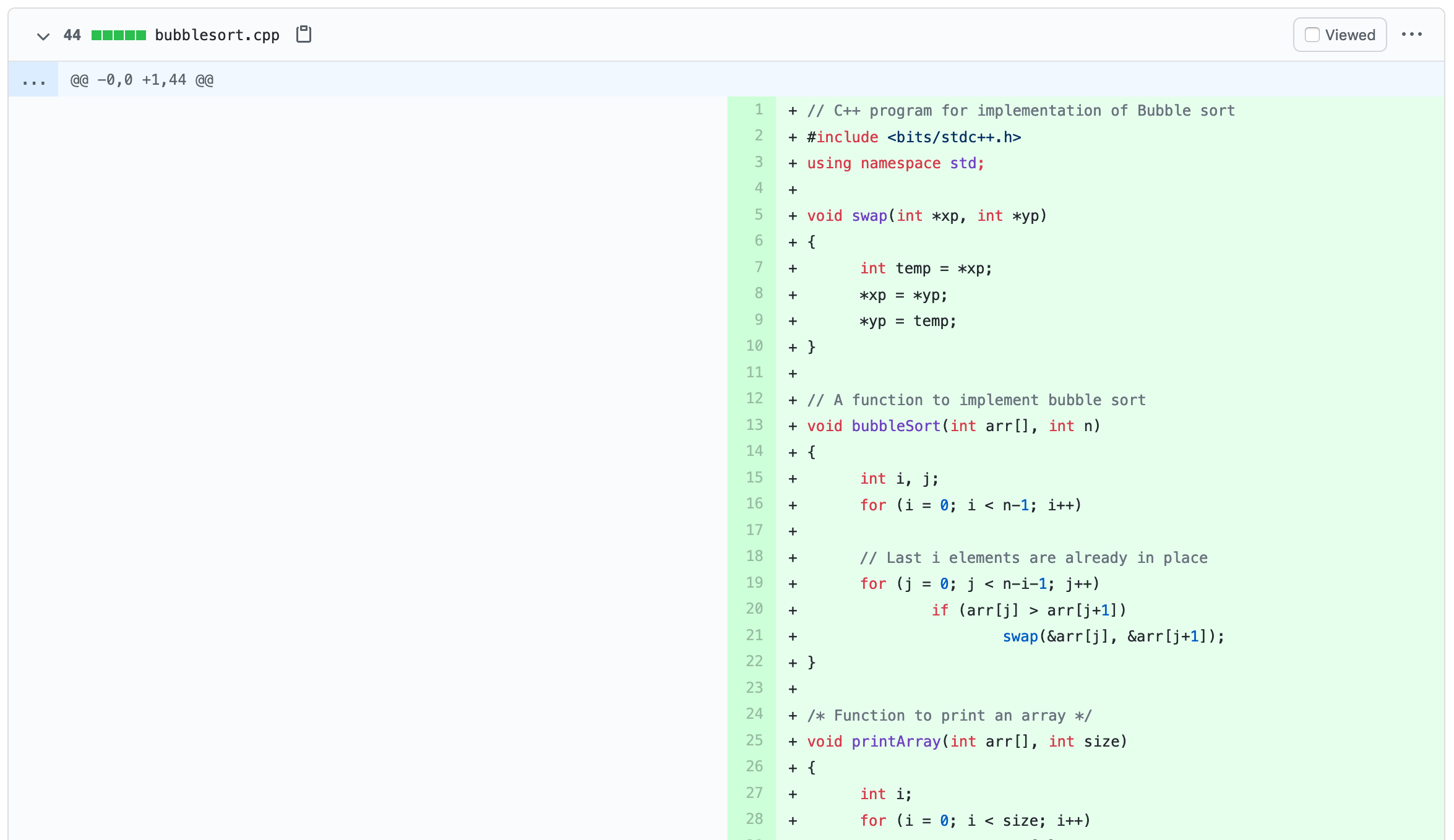Click line number 21 with swap call
This screenshot has height=840, width=1454.
pos(754,636)
